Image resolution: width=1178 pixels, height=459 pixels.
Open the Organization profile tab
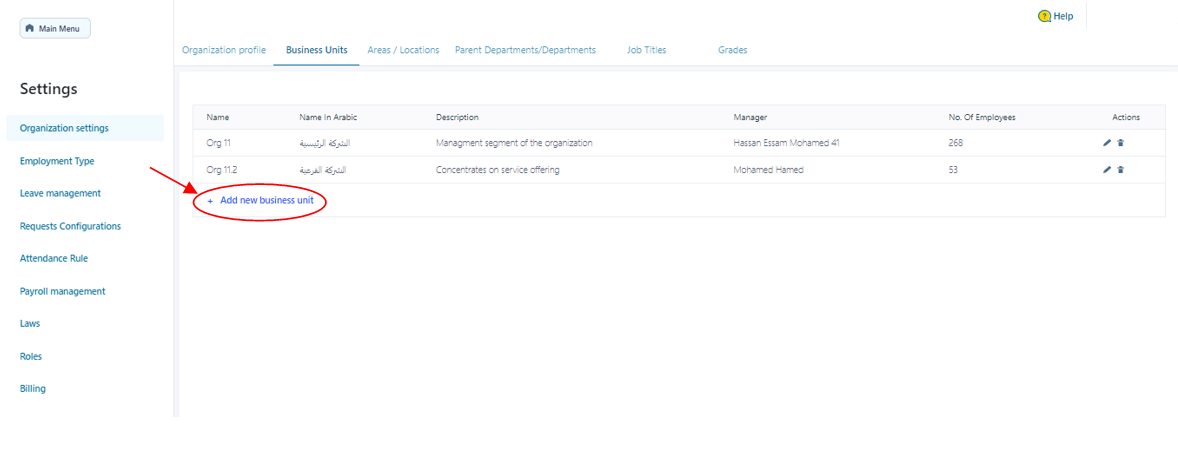[x=224, y=50]
